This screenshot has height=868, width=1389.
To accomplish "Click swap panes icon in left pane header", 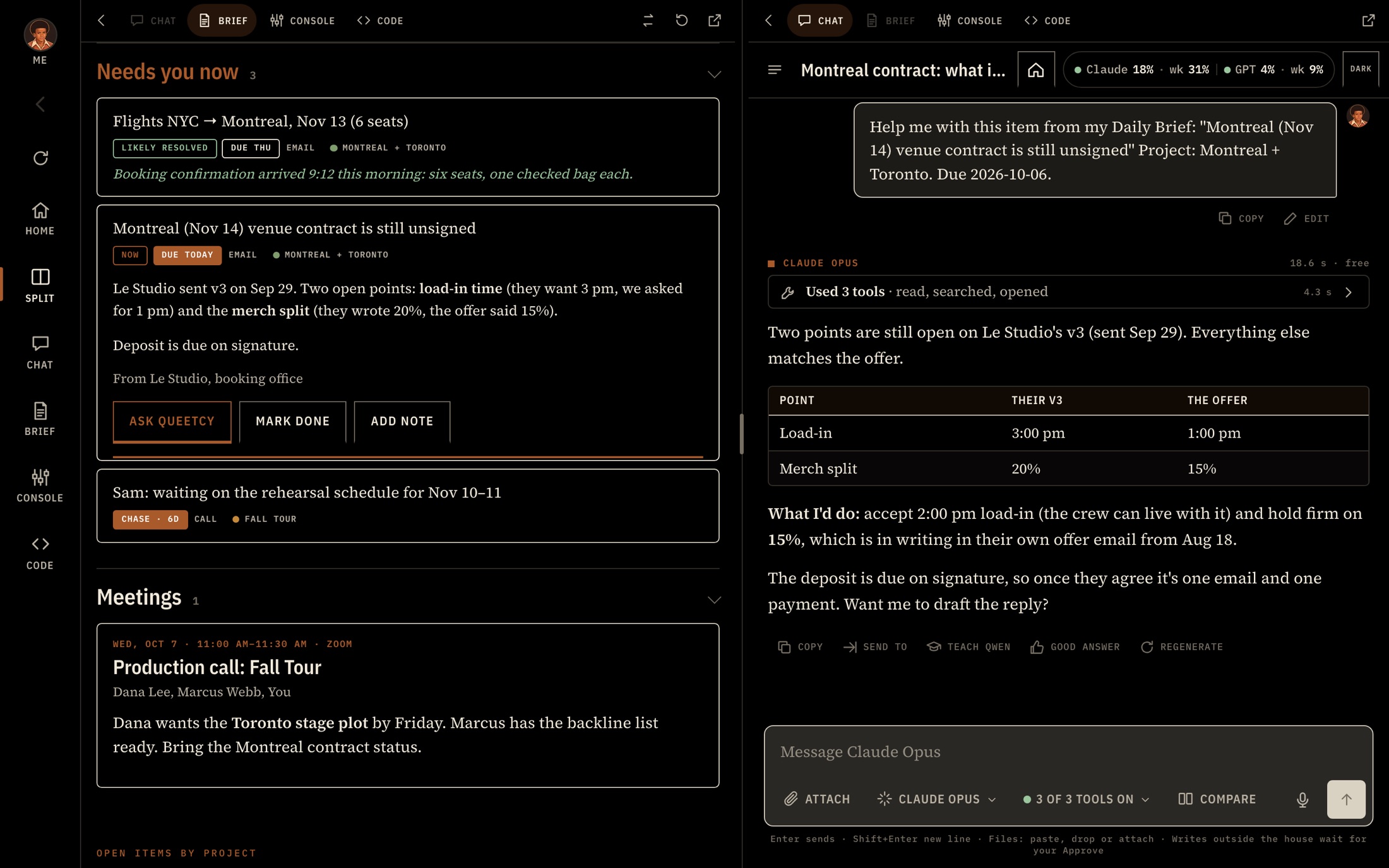I will tap(648, 21).
